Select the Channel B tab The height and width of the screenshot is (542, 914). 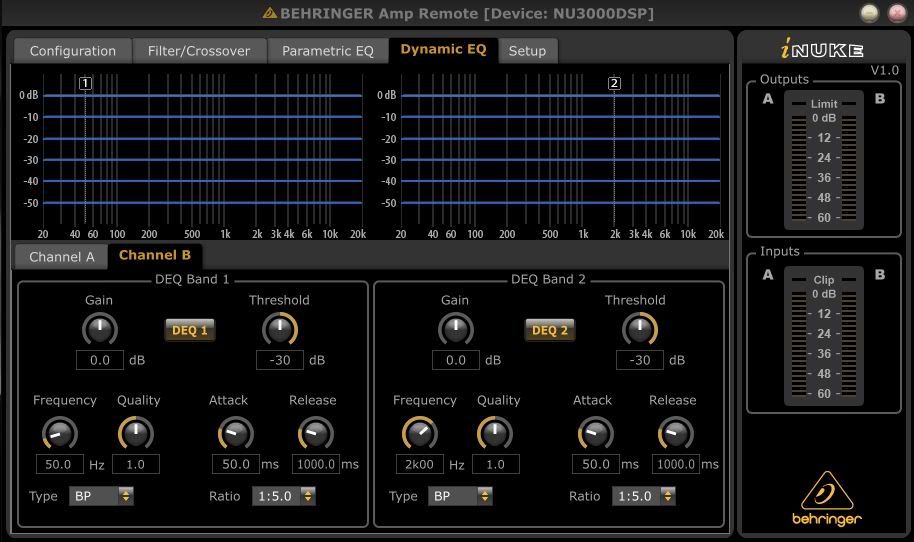point(154,255)
